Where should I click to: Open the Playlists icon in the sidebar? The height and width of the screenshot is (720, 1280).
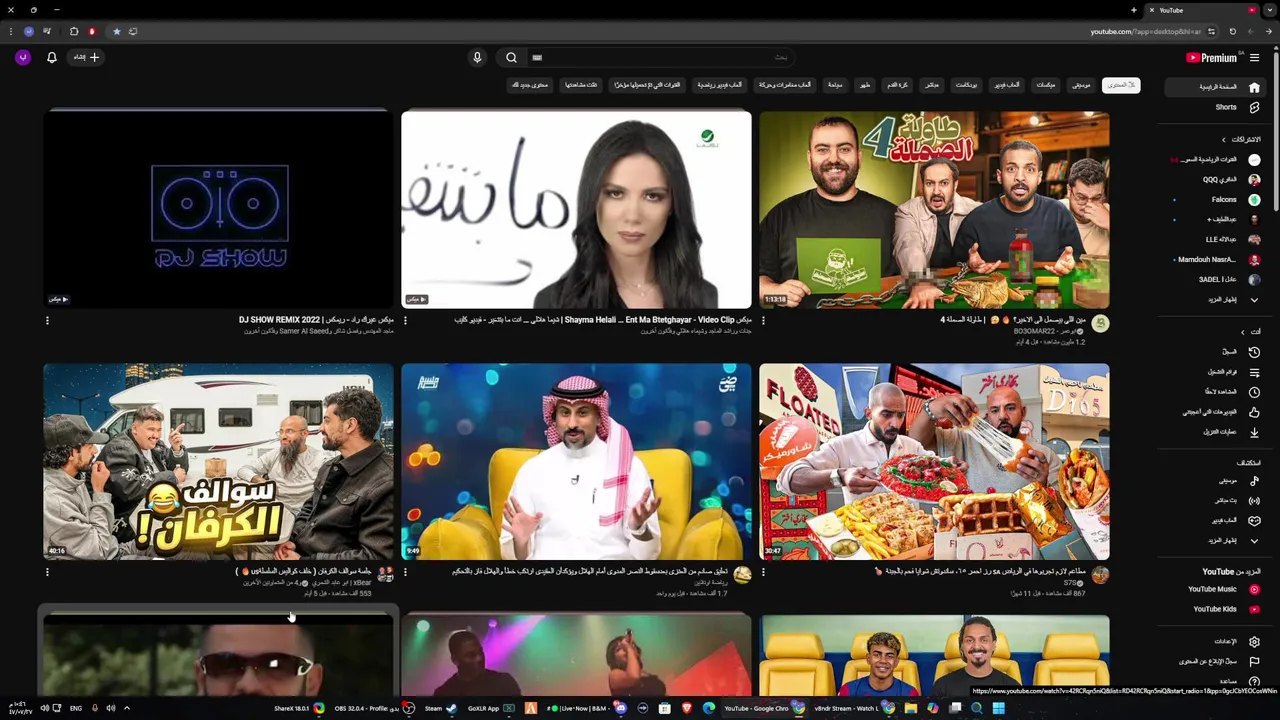click(x=1254, y=372)
